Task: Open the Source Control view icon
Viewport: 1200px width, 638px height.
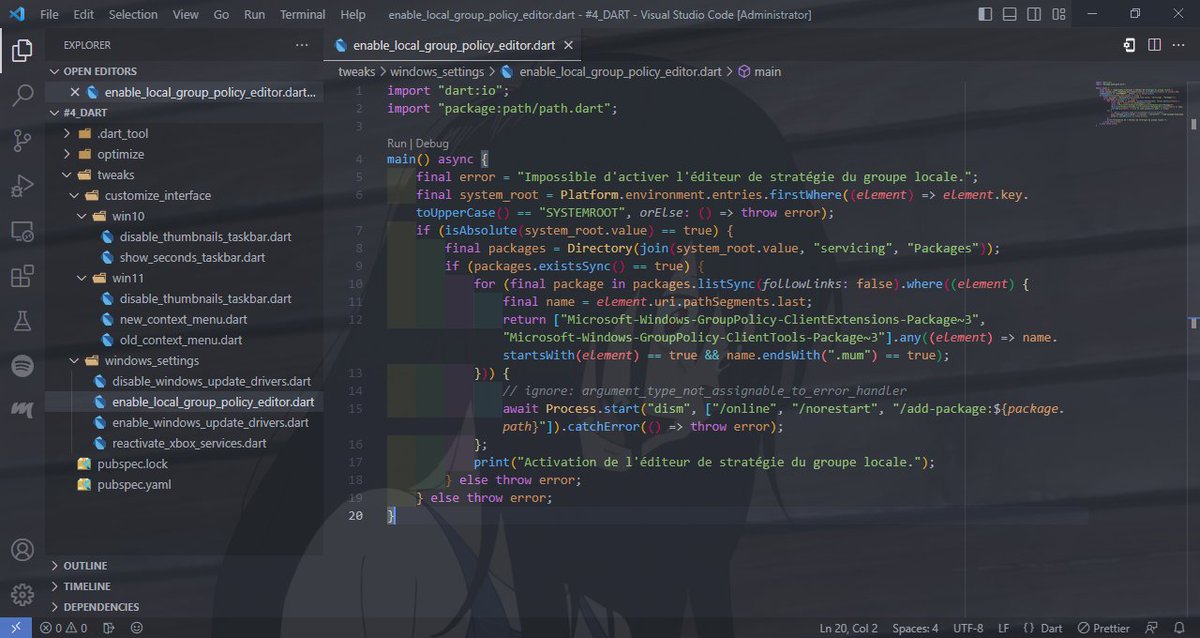Action: click(22, 141)
